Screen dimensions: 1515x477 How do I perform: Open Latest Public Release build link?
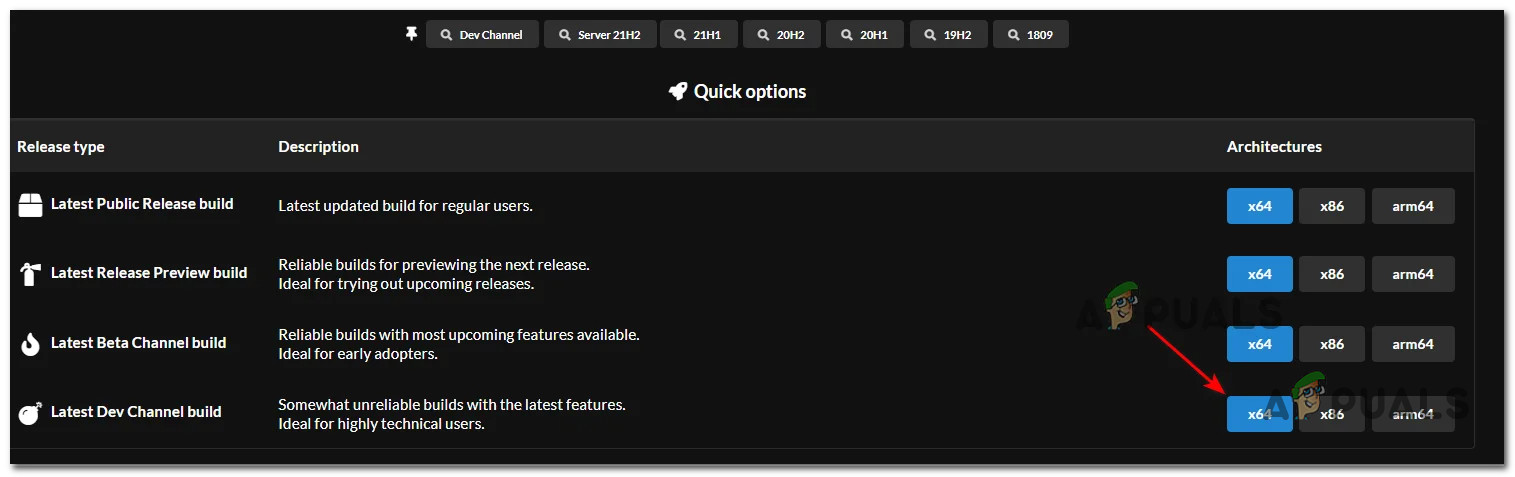(x=142, y=204)
